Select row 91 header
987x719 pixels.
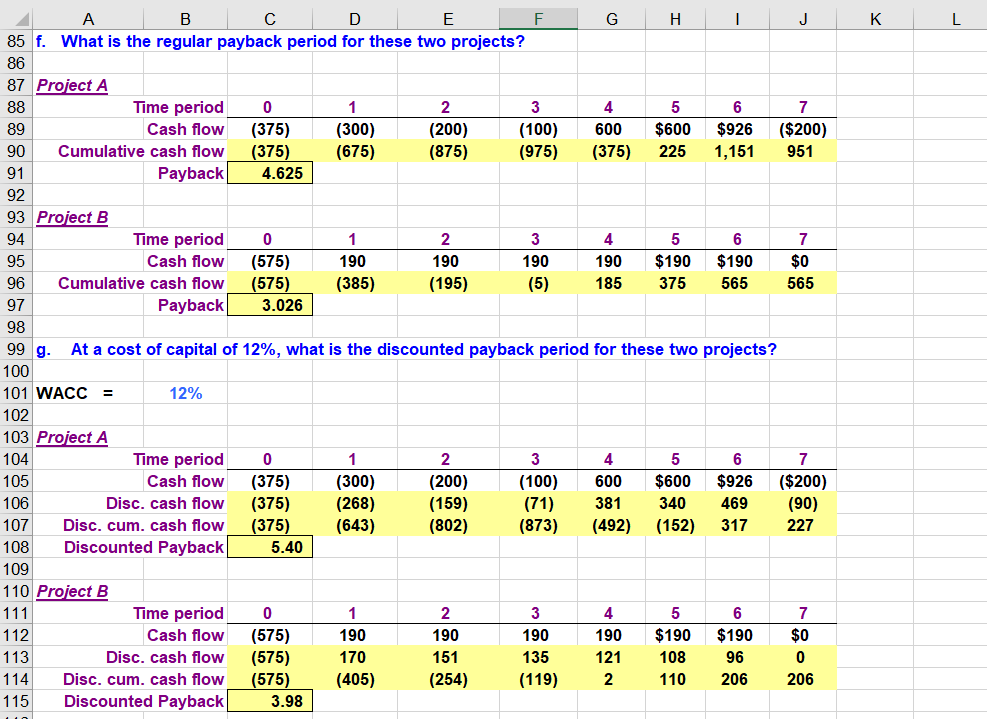[x=16, y=173]
